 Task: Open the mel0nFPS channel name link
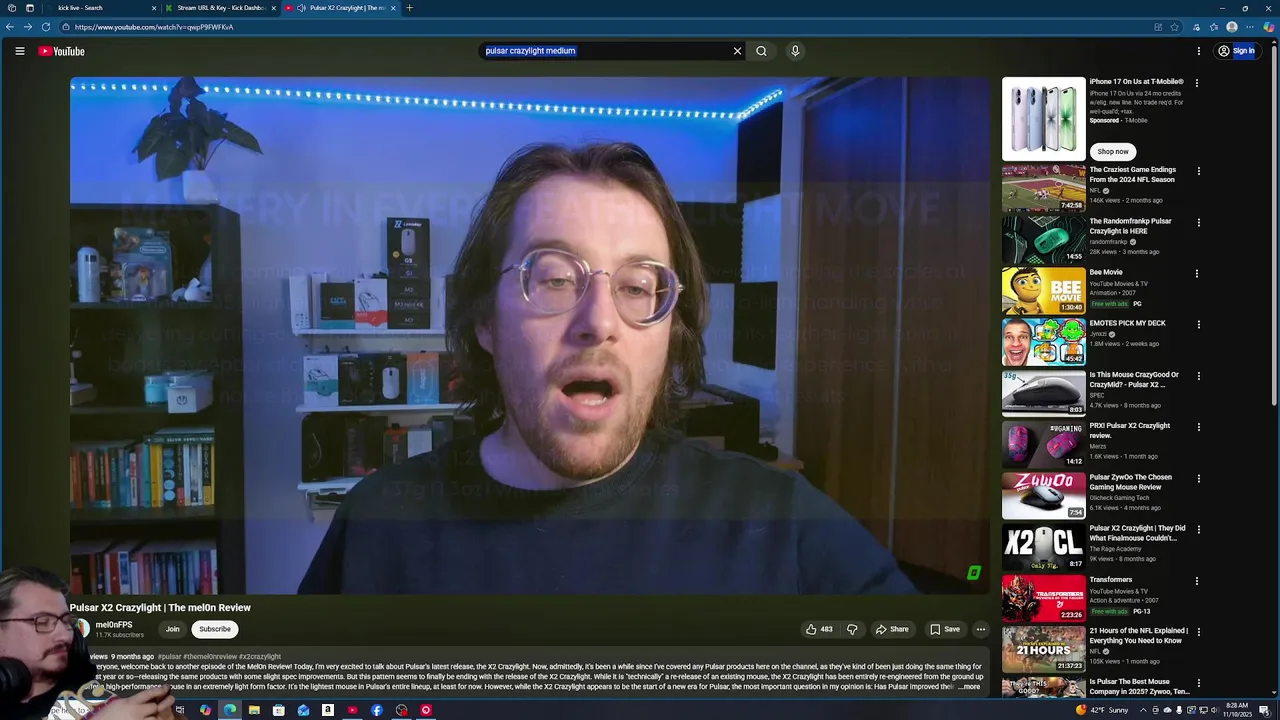114,624
